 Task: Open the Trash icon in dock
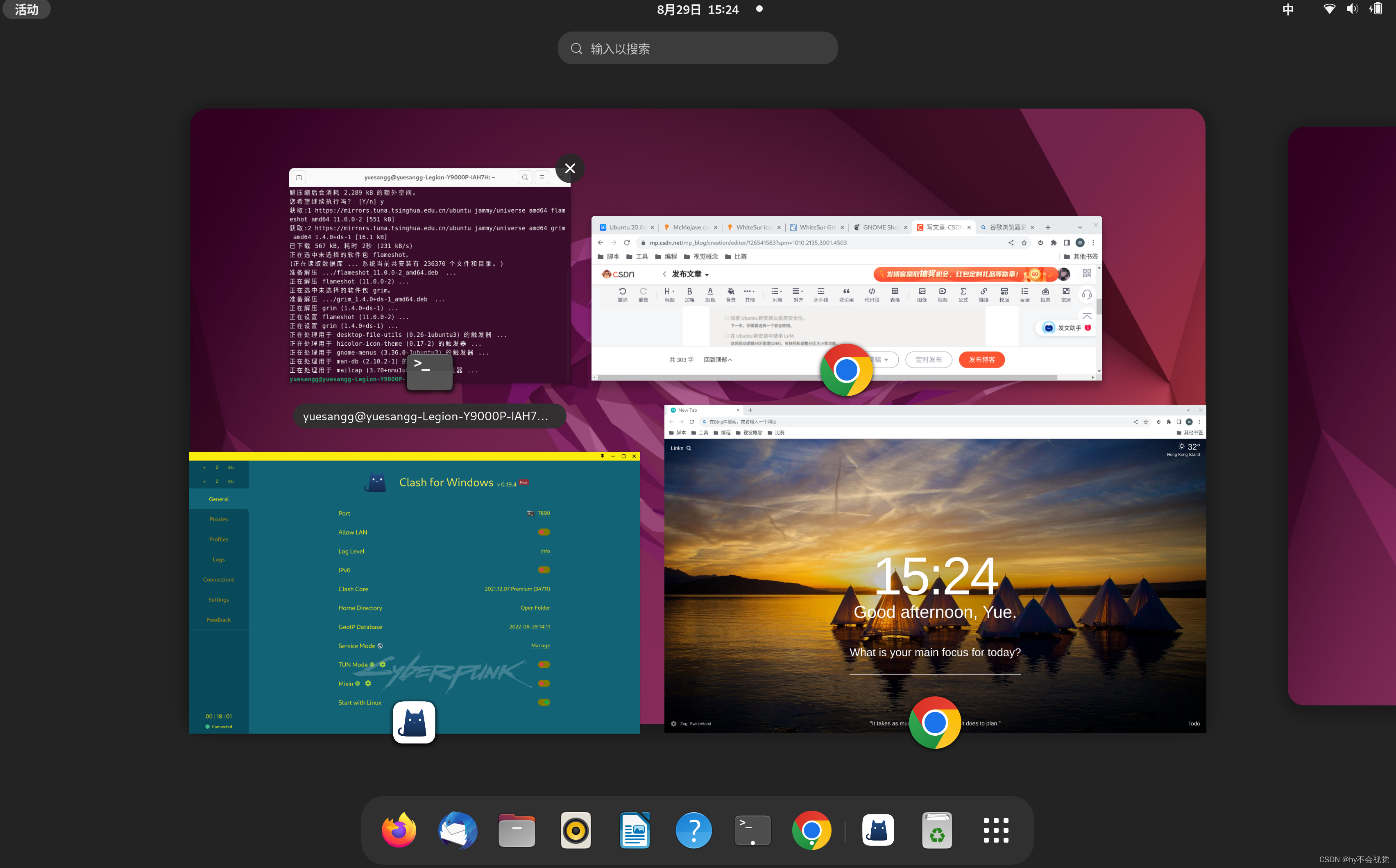pos(937,830)
